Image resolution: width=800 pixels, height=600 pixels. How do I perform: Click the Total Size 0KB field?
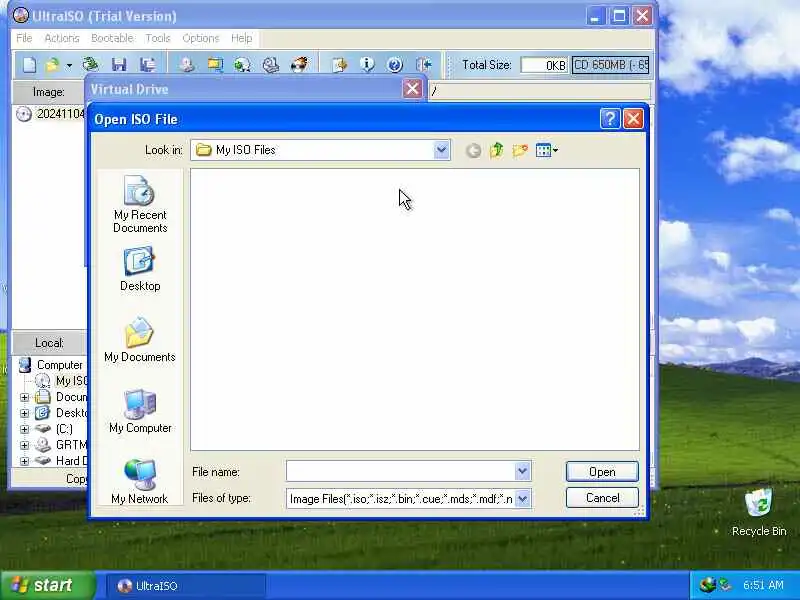point(544,65)
